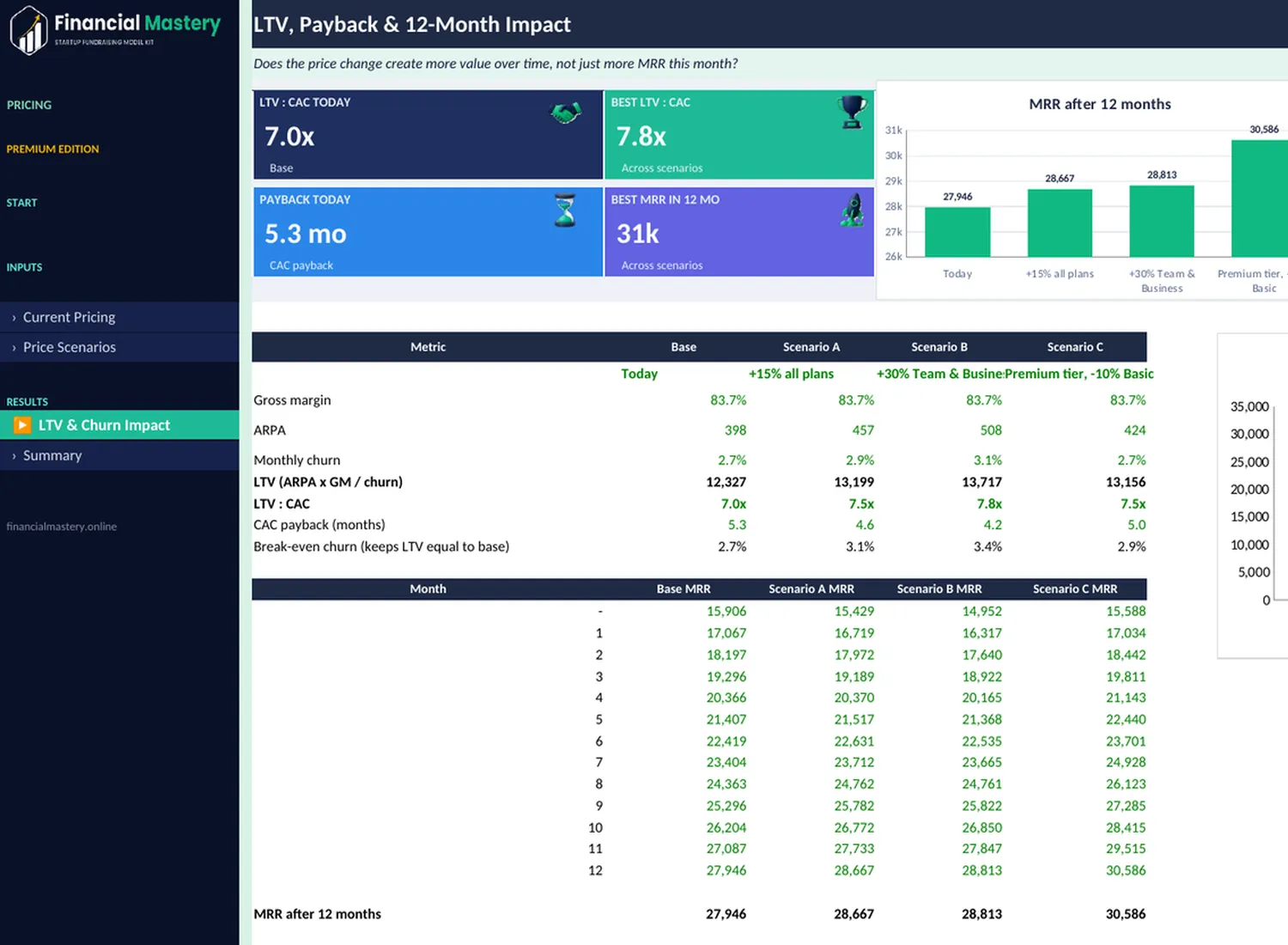Go to the Summary sidebar item

[119, 455]
